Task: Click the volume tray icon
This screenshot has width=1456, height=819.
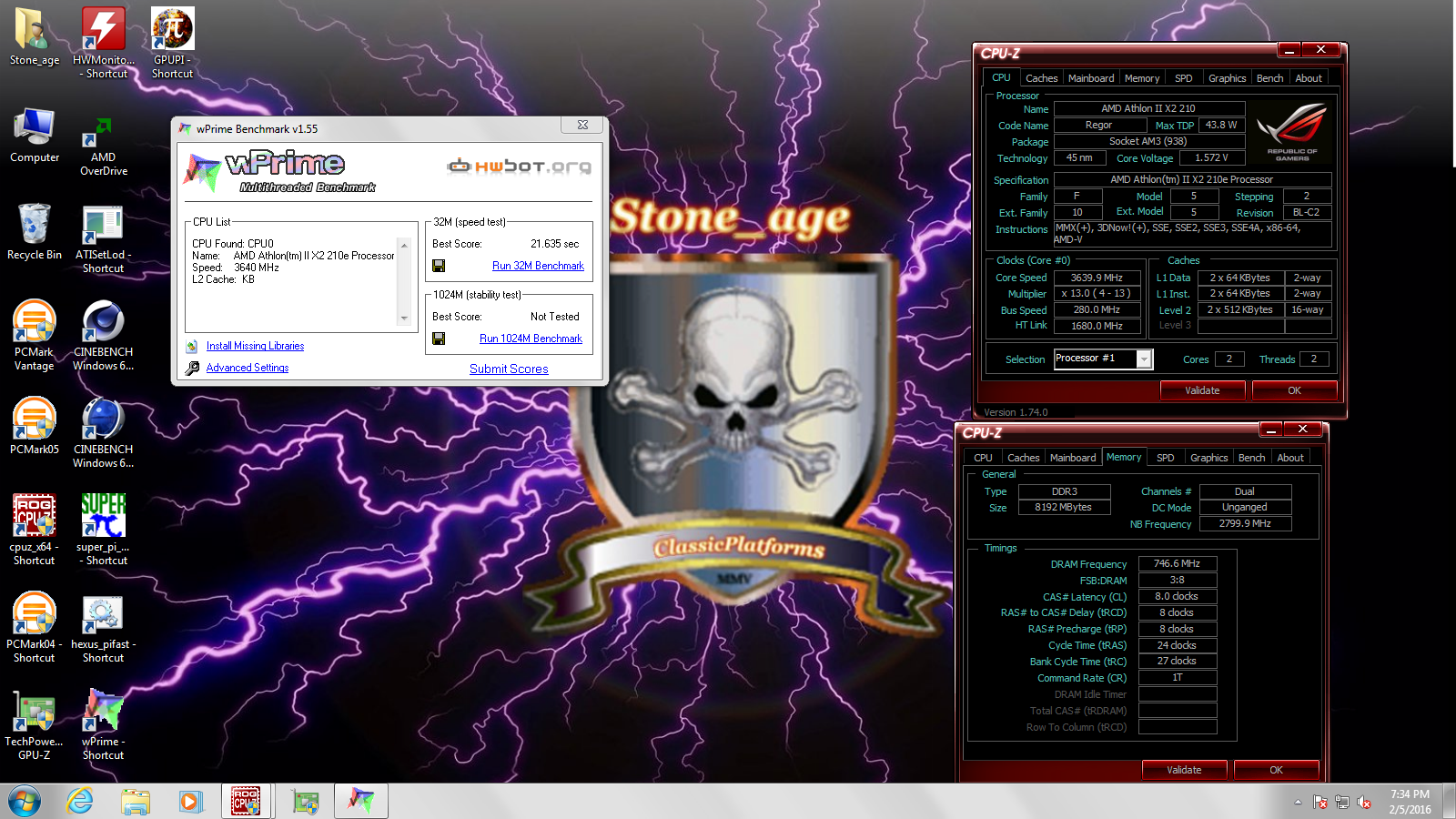Action: (1363, 802)
